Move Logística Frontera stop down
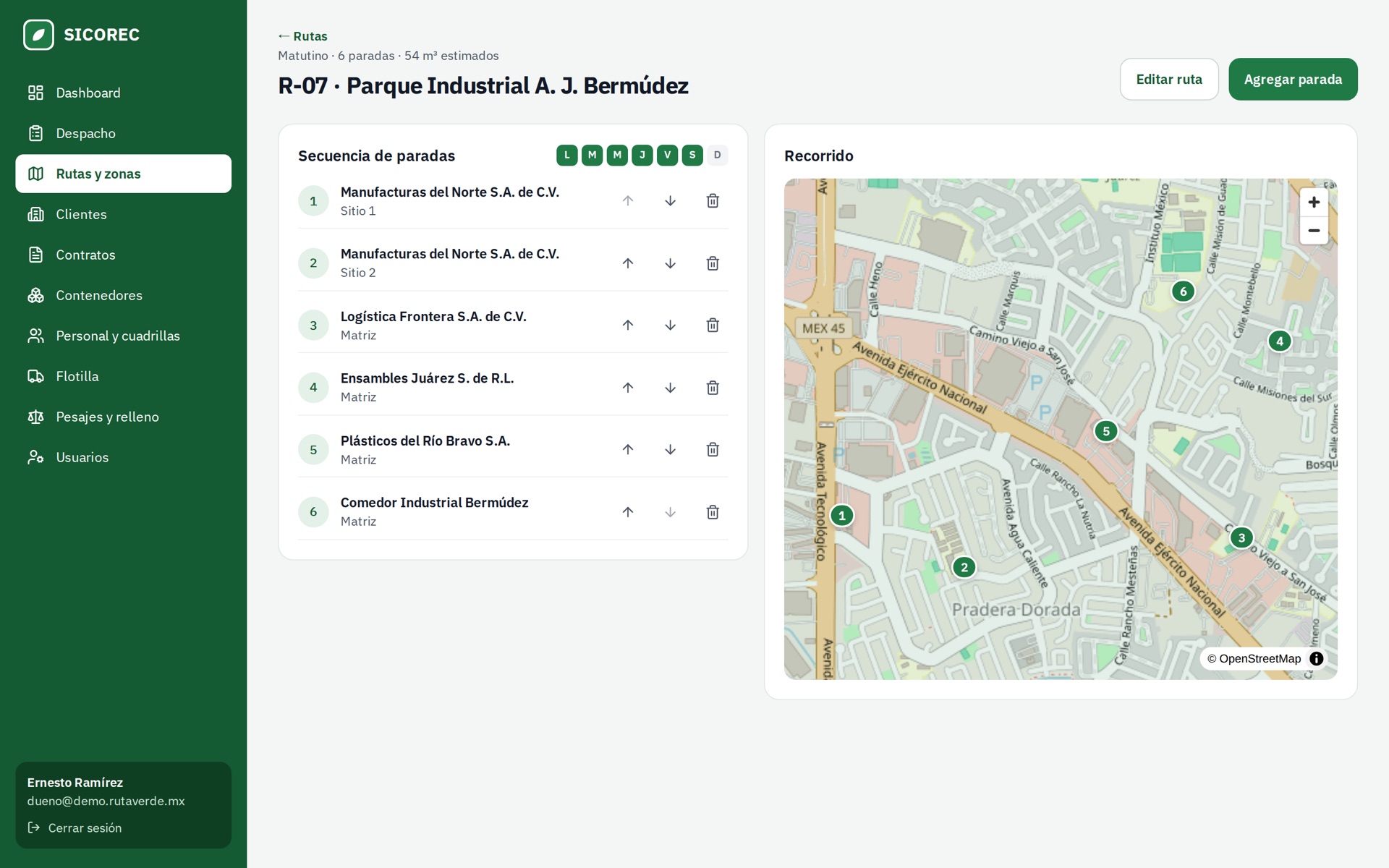 pos(670,325)
